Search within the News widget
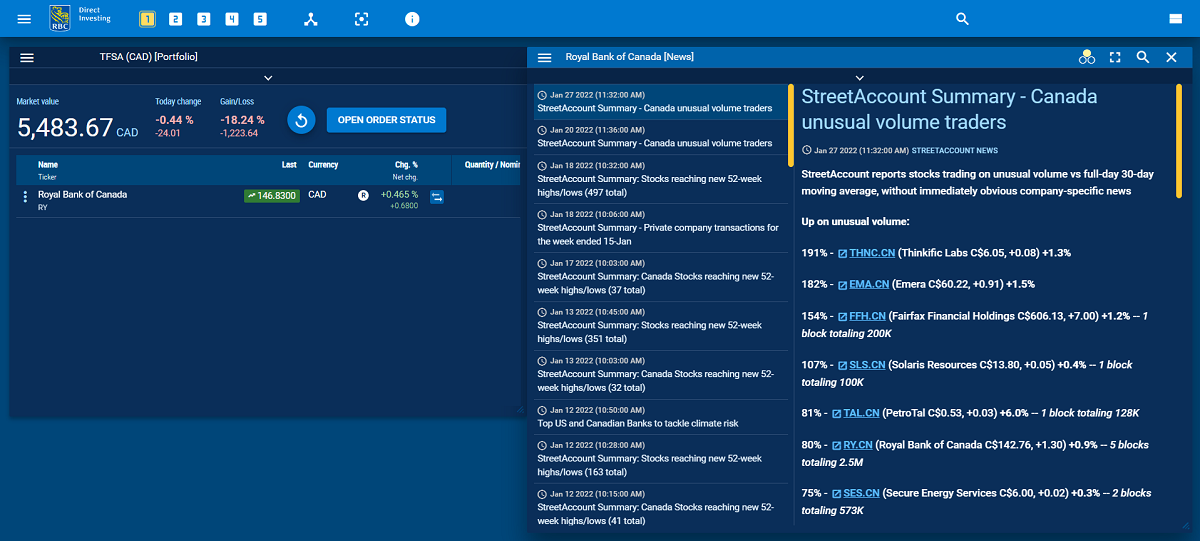1200x541 pixels. pos(1143,58)
